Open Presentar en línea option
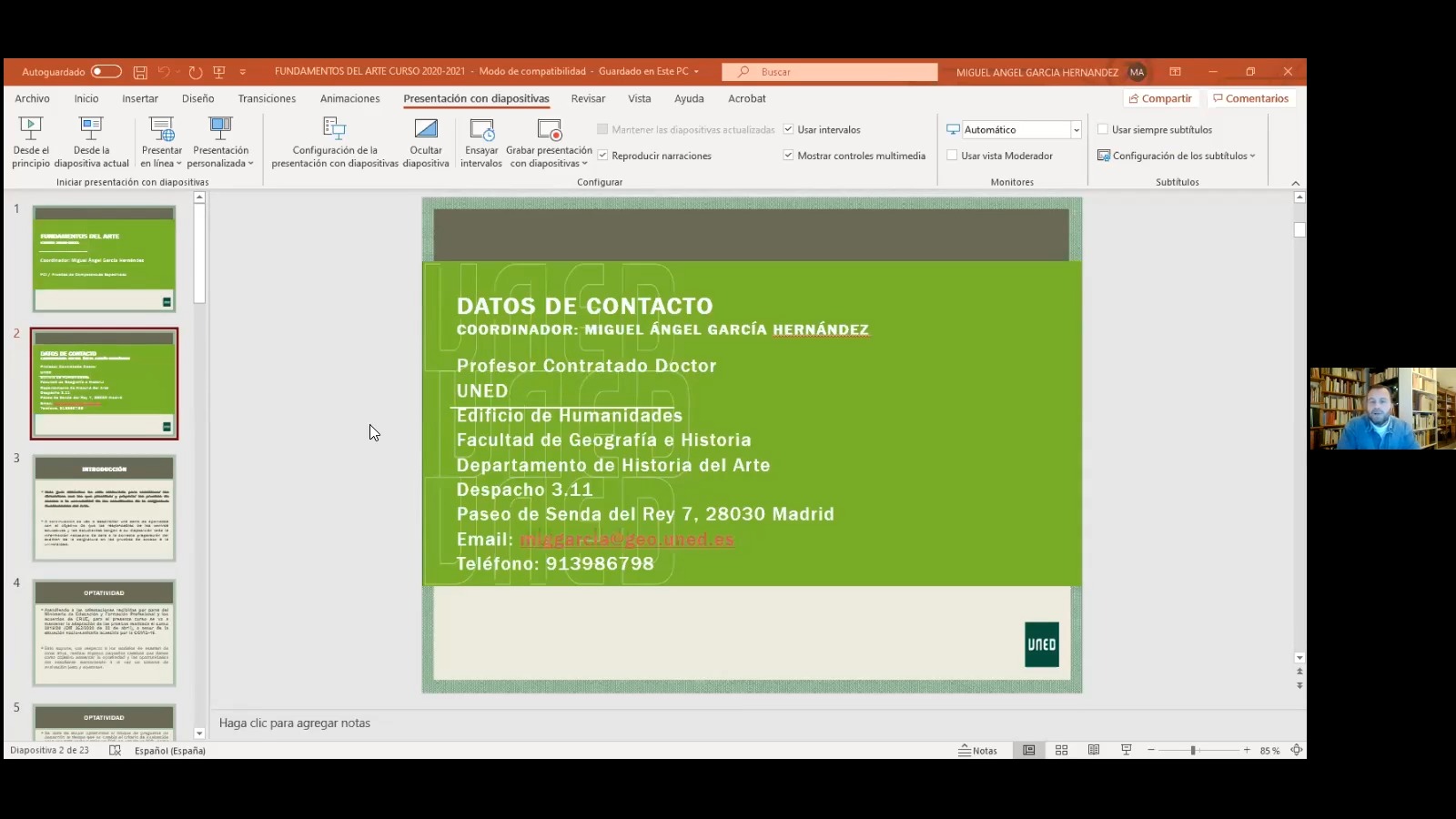Viewport: 1456px width, 819px height. tap(162, 142)
